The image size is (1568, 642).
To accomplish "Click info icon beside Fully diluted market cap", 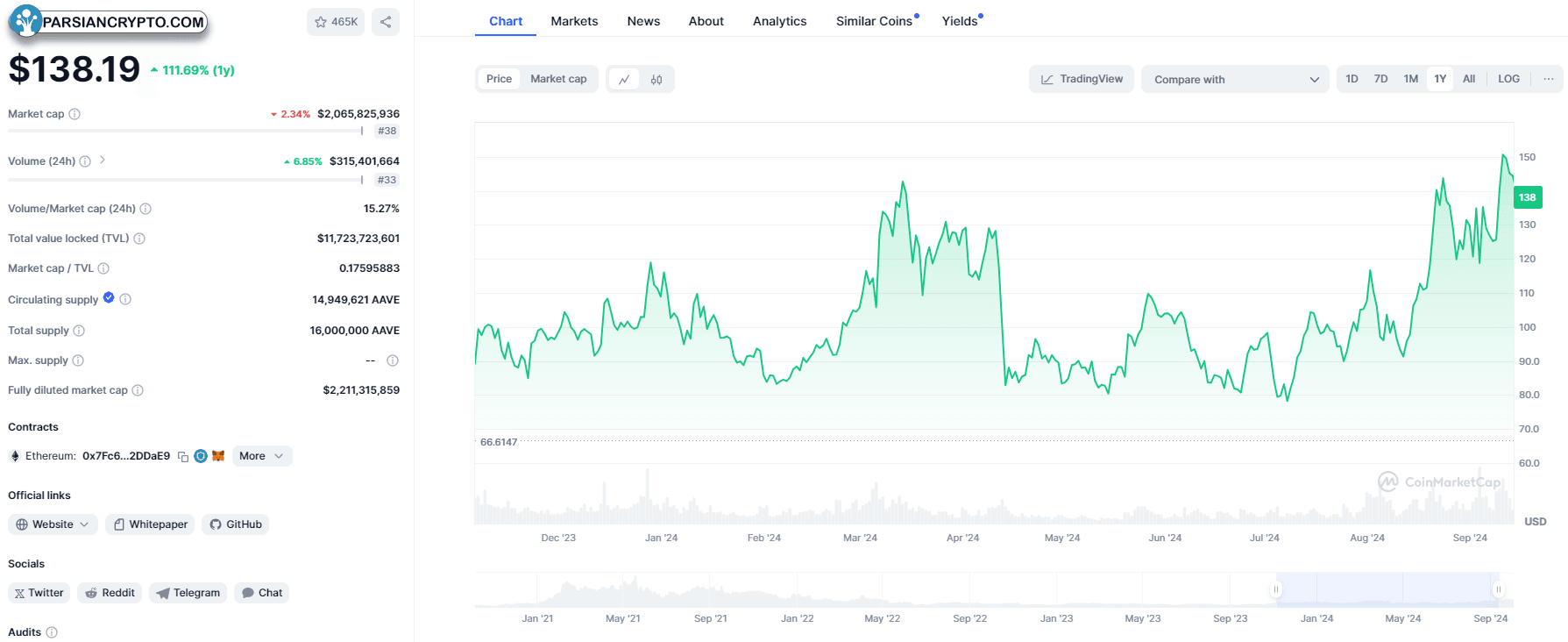I will pyautogui.click(x=138, y=390).
